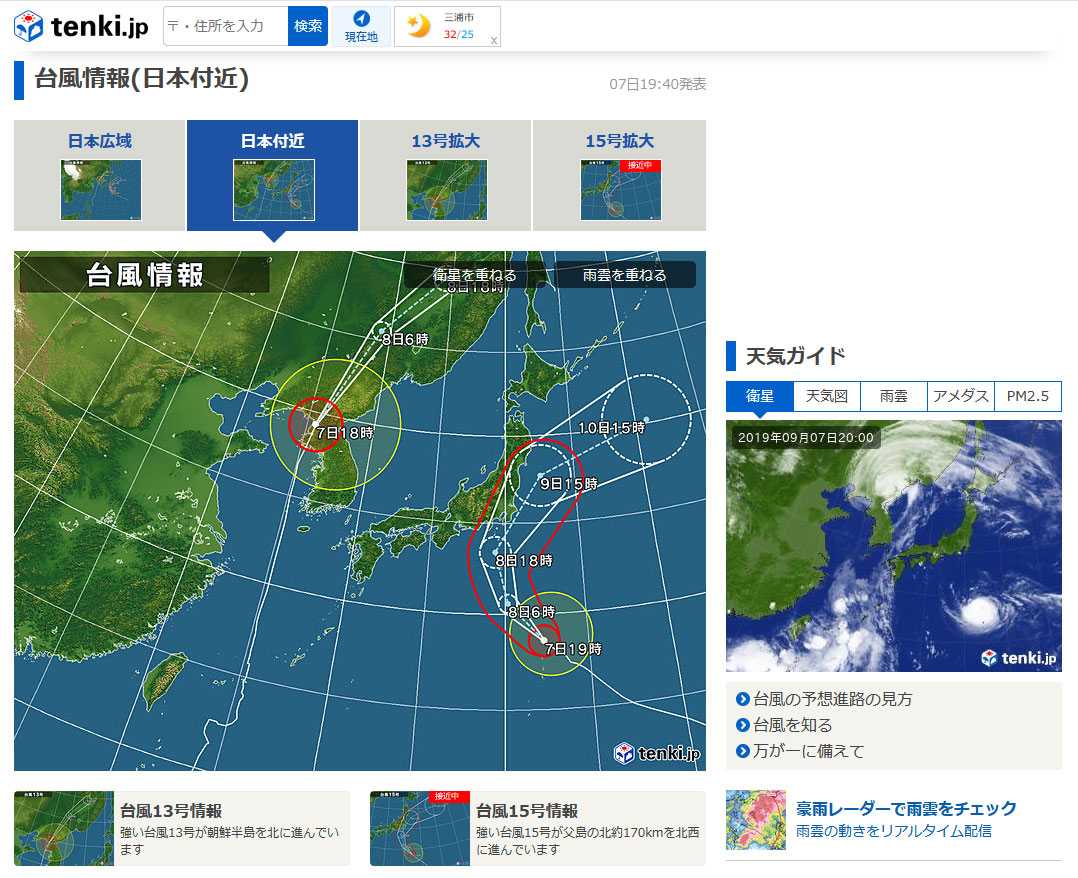The height and width of the screenshot is (878, 1078).
Task: Open the 万が一に備えて link
Action: (x=808, y=751)
